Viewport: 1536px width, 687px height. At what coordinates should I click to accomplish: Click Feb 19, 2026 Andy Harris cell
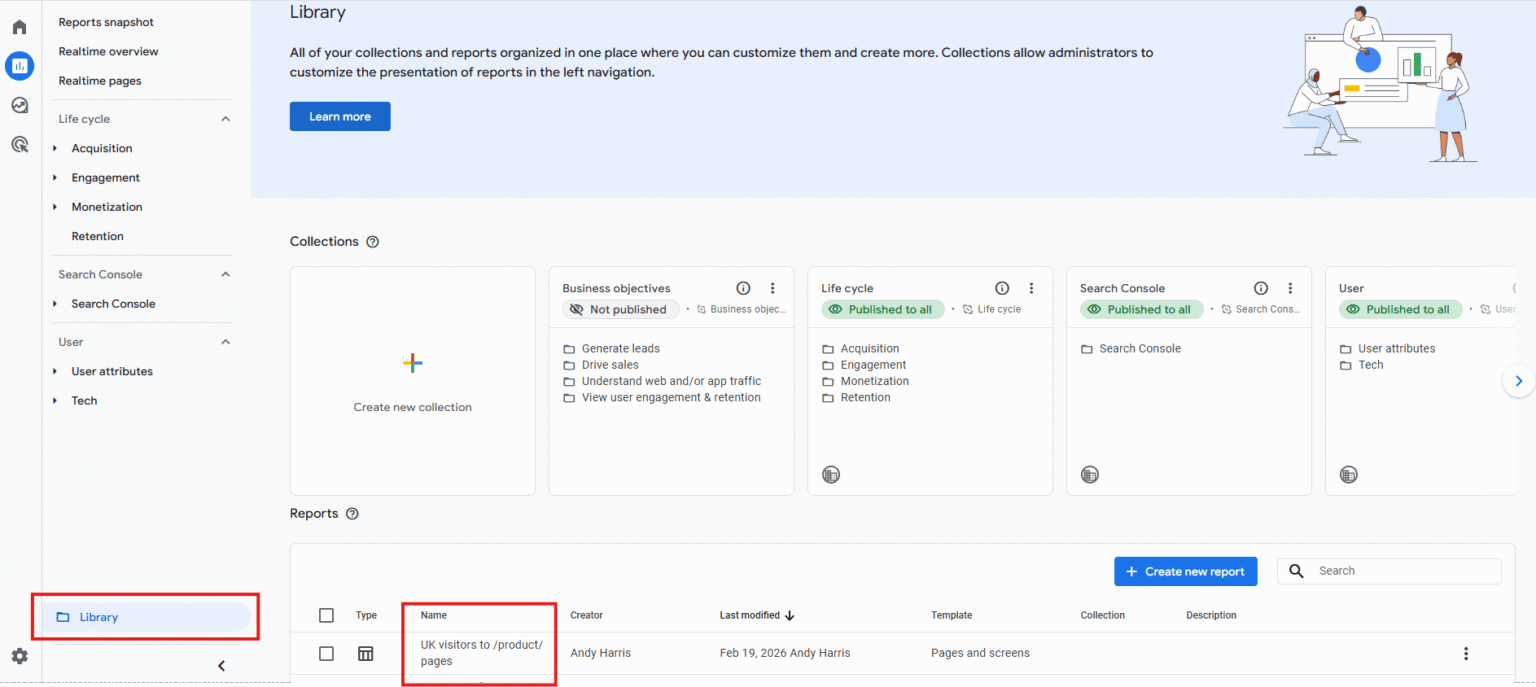[x=785, y=654]
